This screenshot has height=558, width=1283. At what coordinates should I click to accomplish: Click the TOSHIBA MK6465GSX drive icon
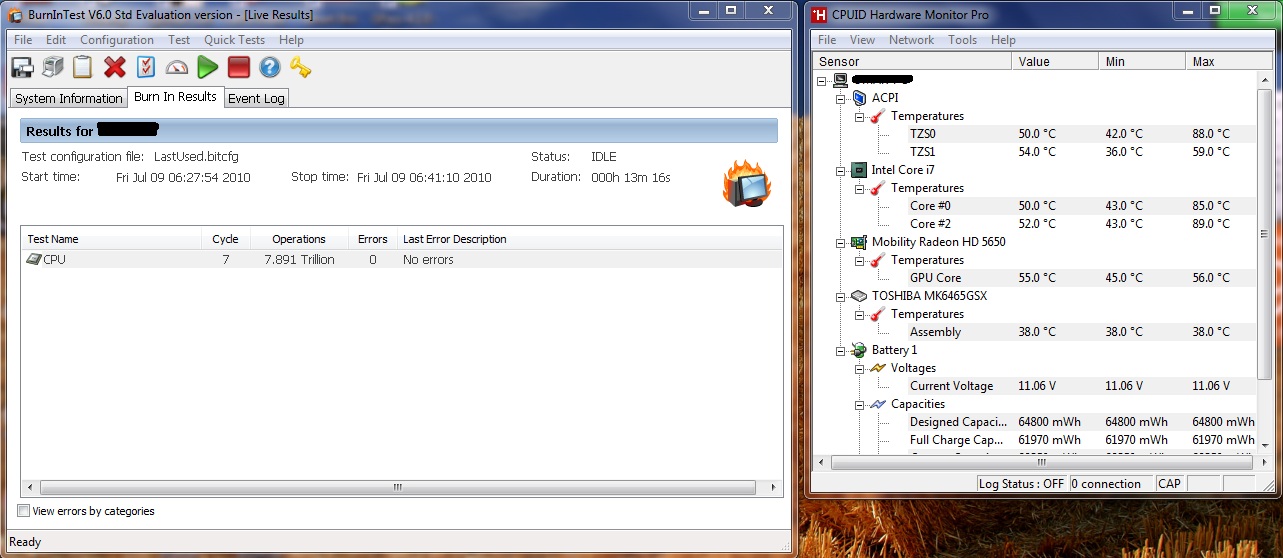tap(859, 296)
